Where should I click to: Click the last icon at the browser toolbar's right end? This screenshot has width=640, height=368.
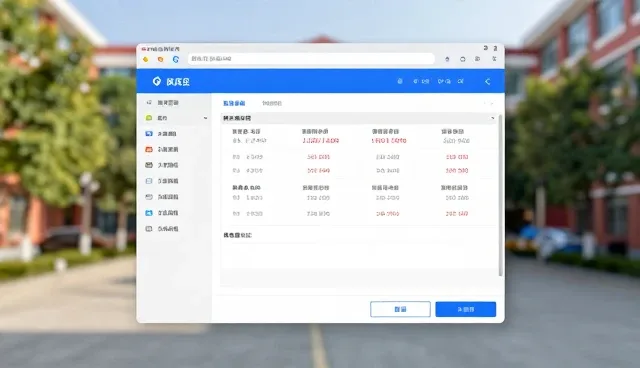pyautogui.click(x=494, y=59)
